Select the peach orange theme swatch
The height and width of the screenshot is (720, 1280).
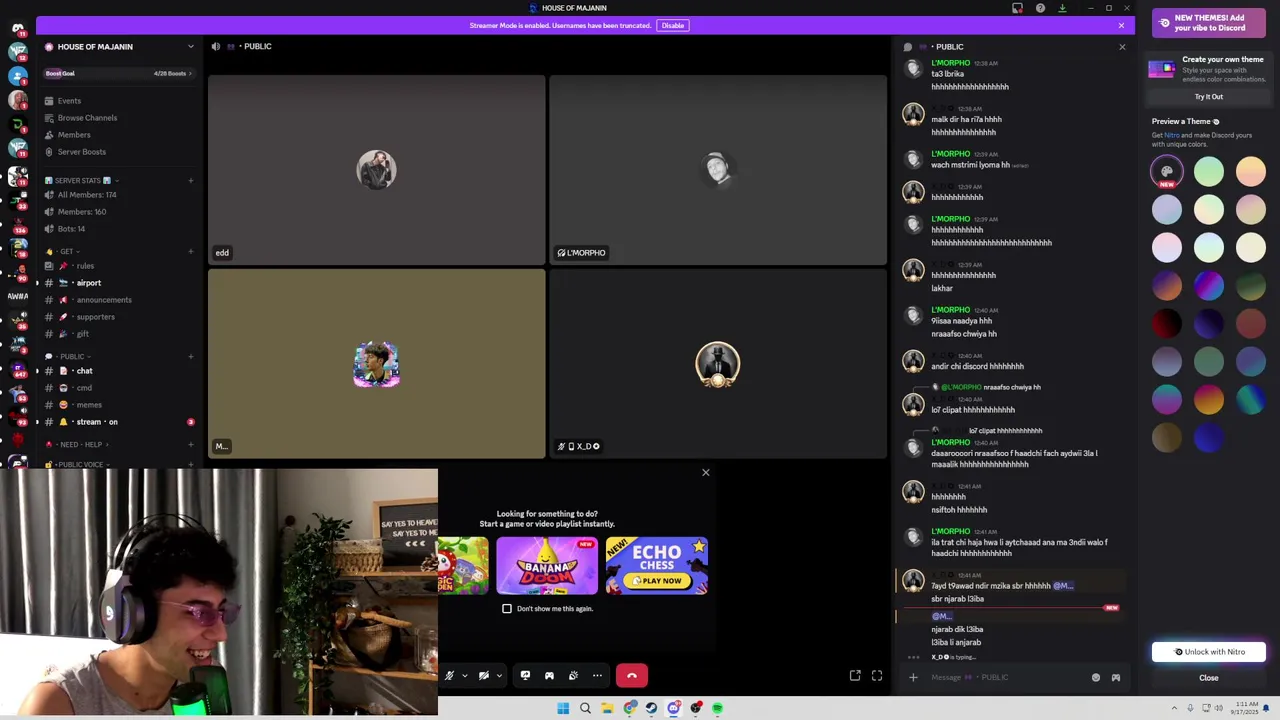[x=1251, y=172]
